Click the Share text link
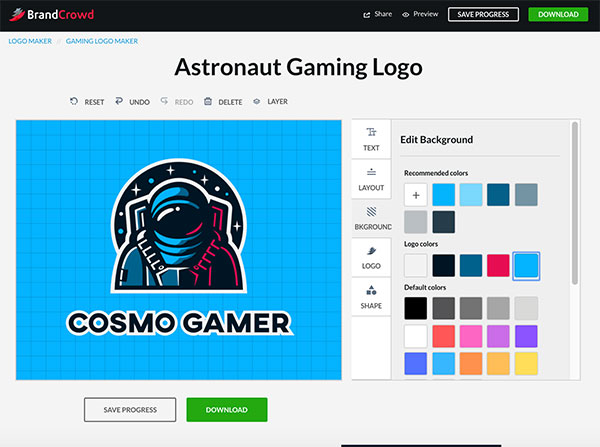This screenshot has width=600, height=447. 383,14
